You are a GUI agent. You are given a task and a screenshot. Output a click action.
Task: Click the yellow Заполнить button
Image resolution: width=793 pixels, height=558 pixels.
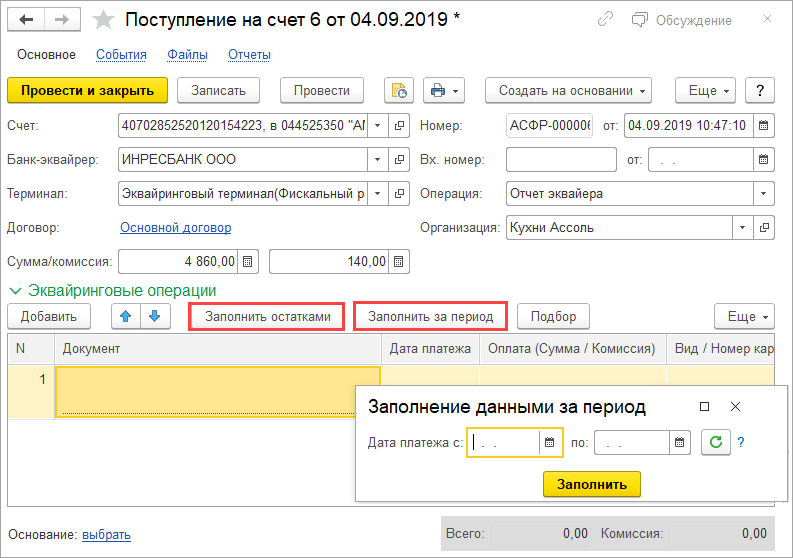point(592,484)
